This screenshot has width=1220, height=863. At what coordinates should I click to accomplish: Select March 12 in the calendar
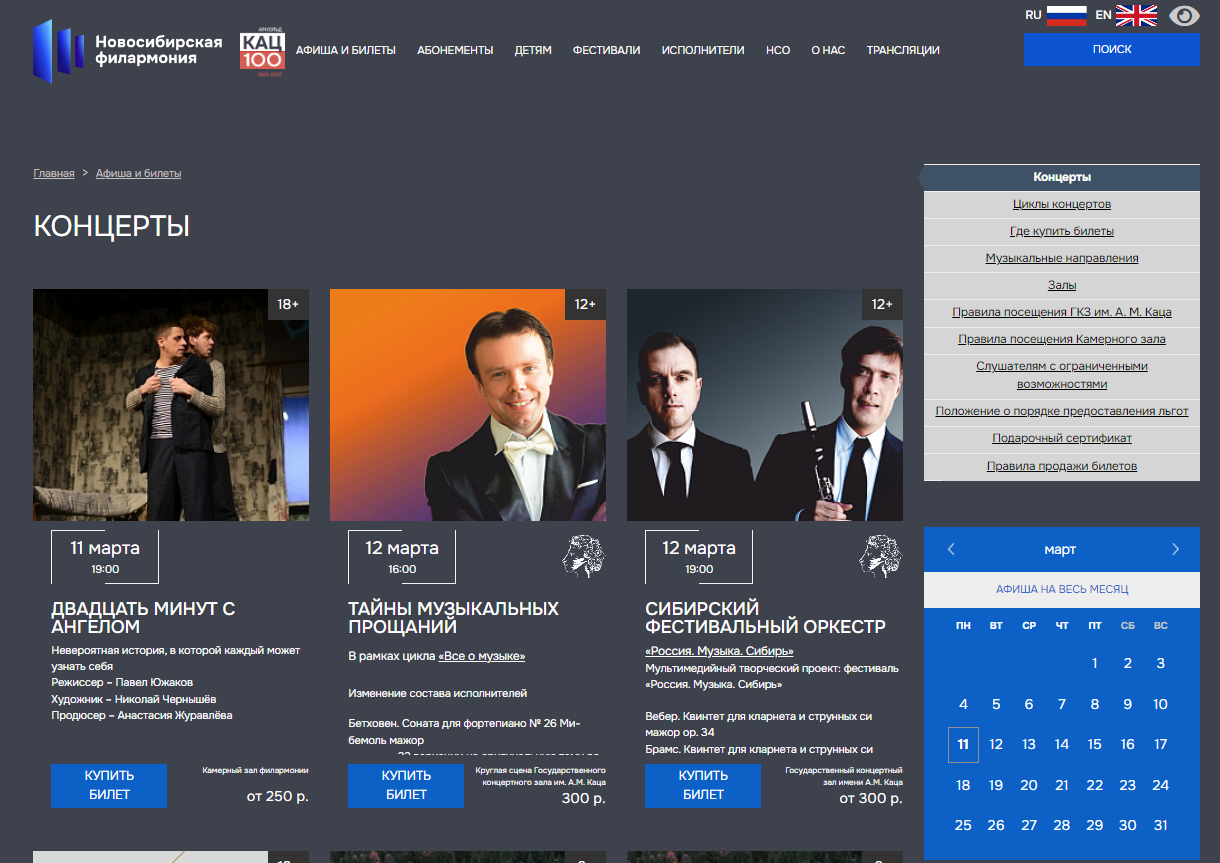coord(996,744)
